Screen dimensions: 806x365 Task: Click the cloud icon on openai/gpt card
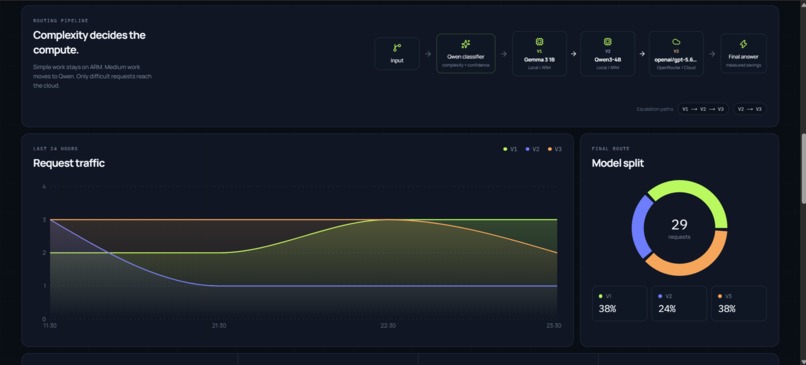click(676, 42)
